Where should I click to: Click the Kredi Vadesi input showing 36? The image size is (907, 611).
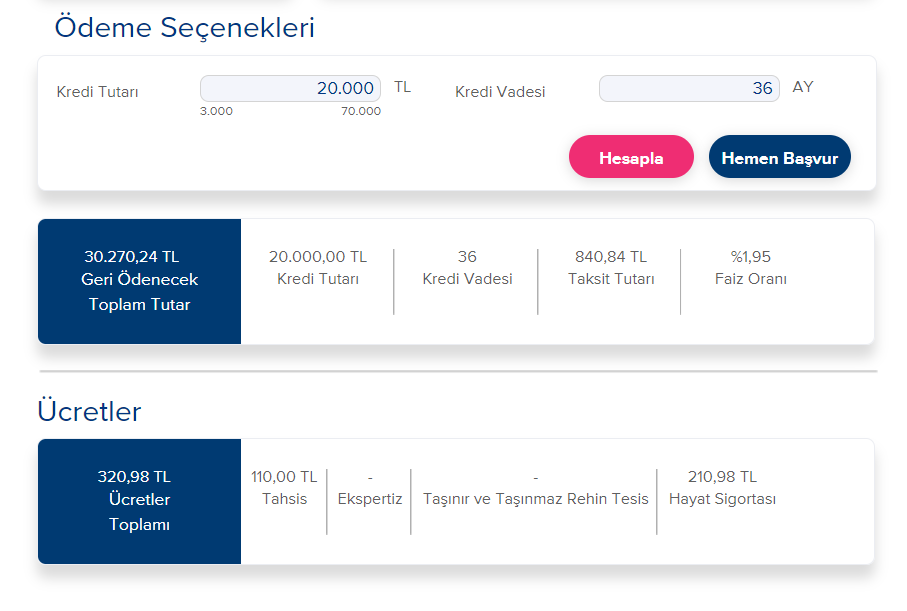(x=689, y=88)
